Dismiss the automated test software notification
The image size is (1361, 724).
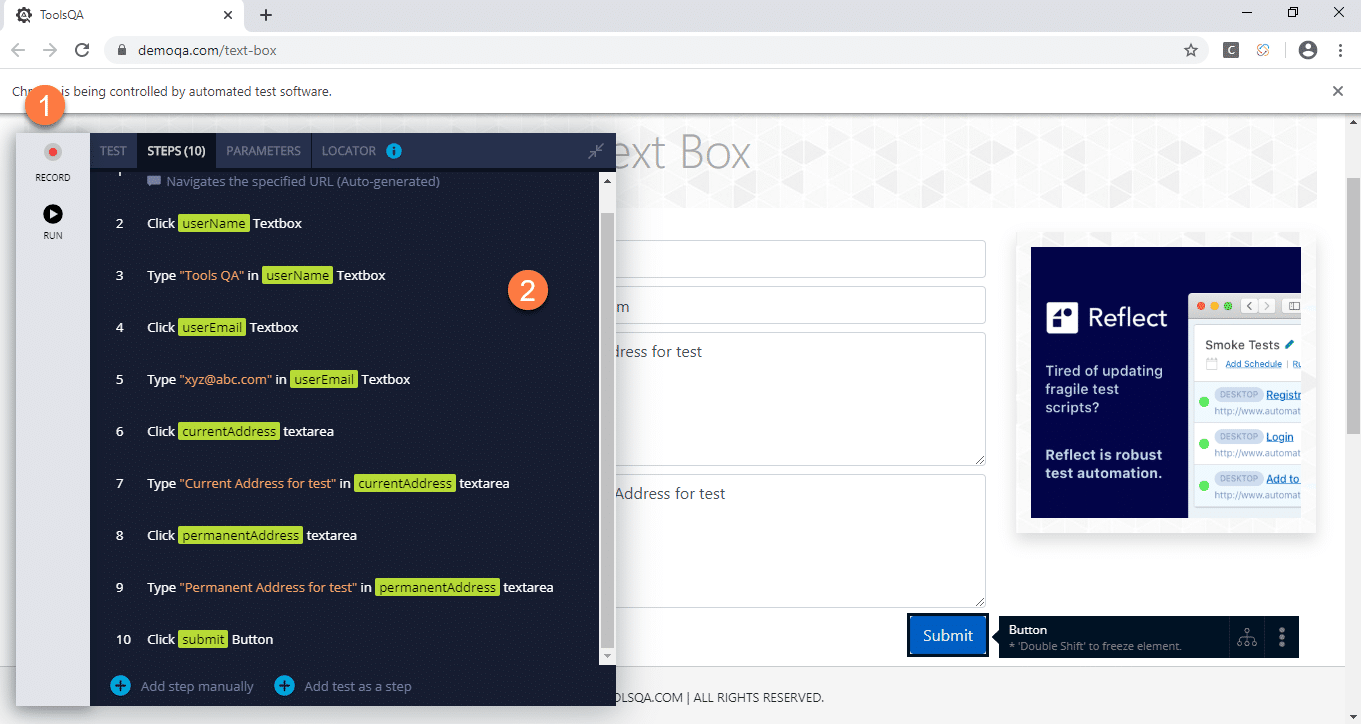coord(1338,91)
